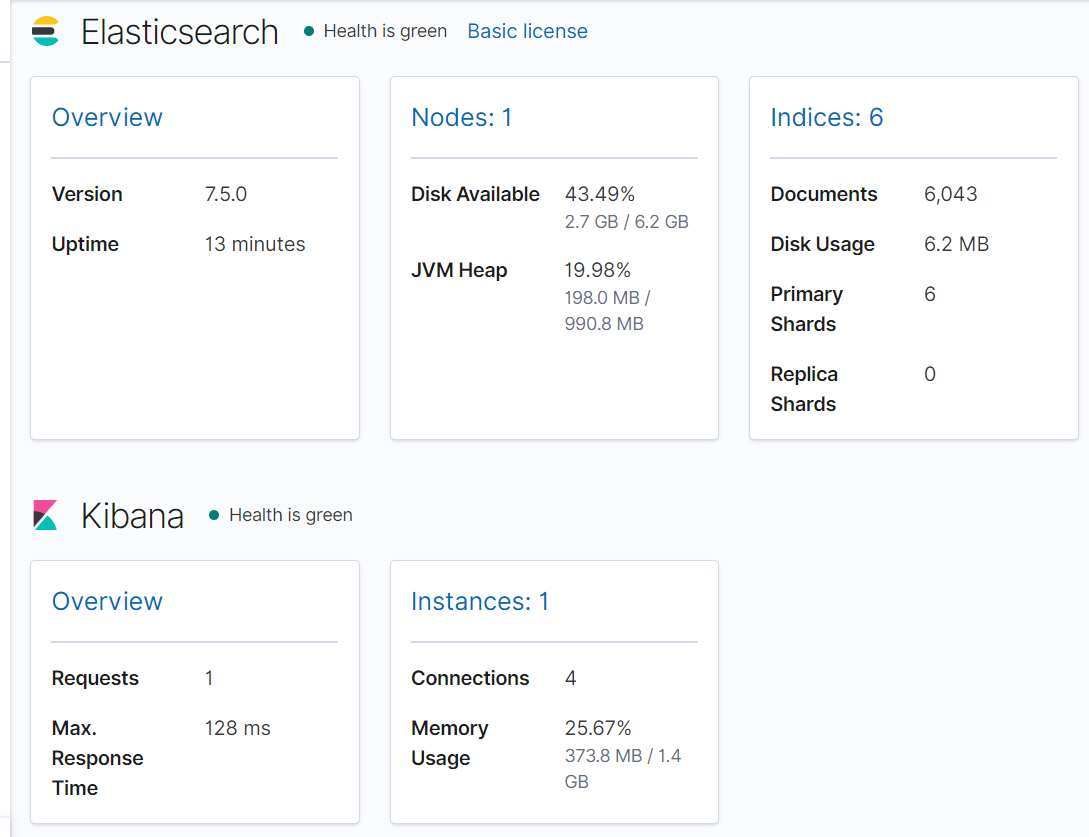Click the Max. Response Time 128 ms value
The width and height of the screenshot is (1089, 837).
tap(238, 728)
